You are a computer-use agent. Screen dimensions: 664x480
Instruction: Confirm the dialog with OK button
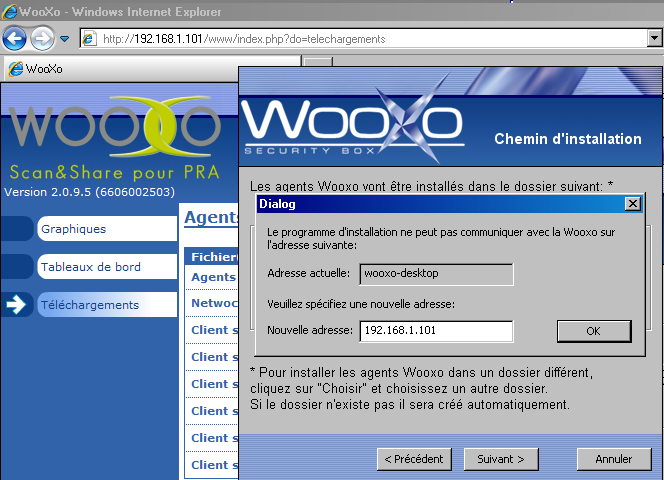(x=594, y=331)
